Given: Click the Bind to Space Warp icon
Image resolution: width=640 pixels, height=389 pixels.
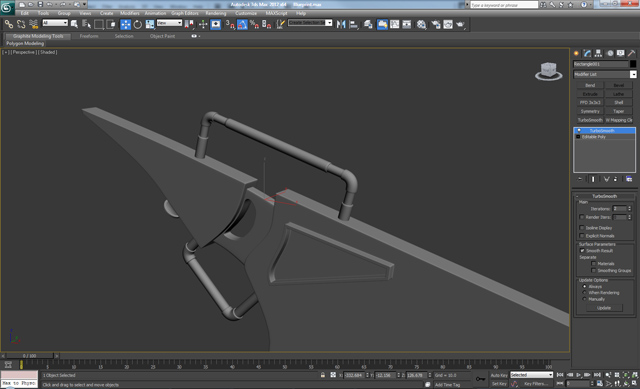Looking at the screenshot, I should (33, 24).
